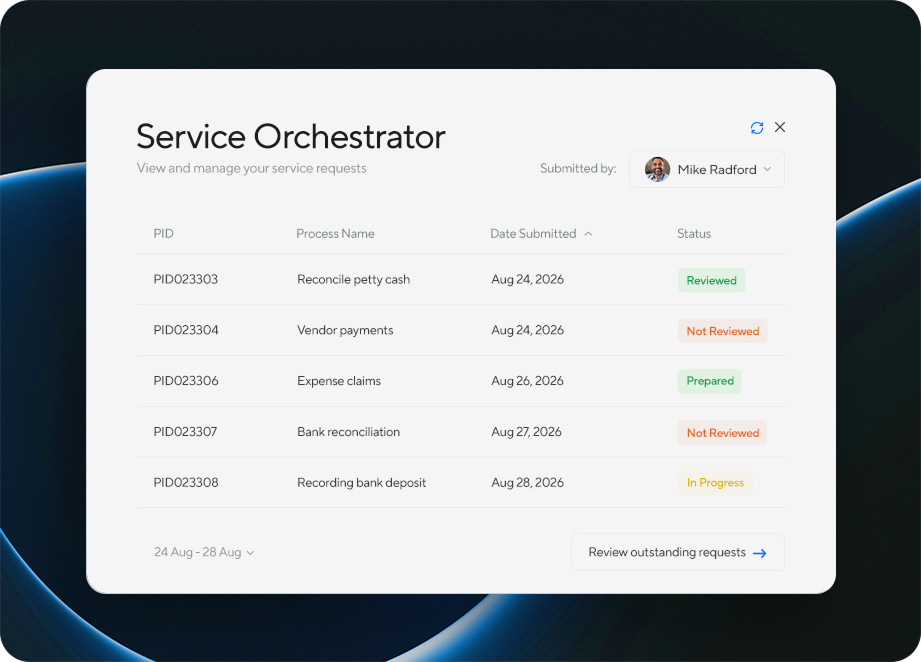Click the Prepared status badge
Screen dimensions: 921x662
(x=710, y=381)
